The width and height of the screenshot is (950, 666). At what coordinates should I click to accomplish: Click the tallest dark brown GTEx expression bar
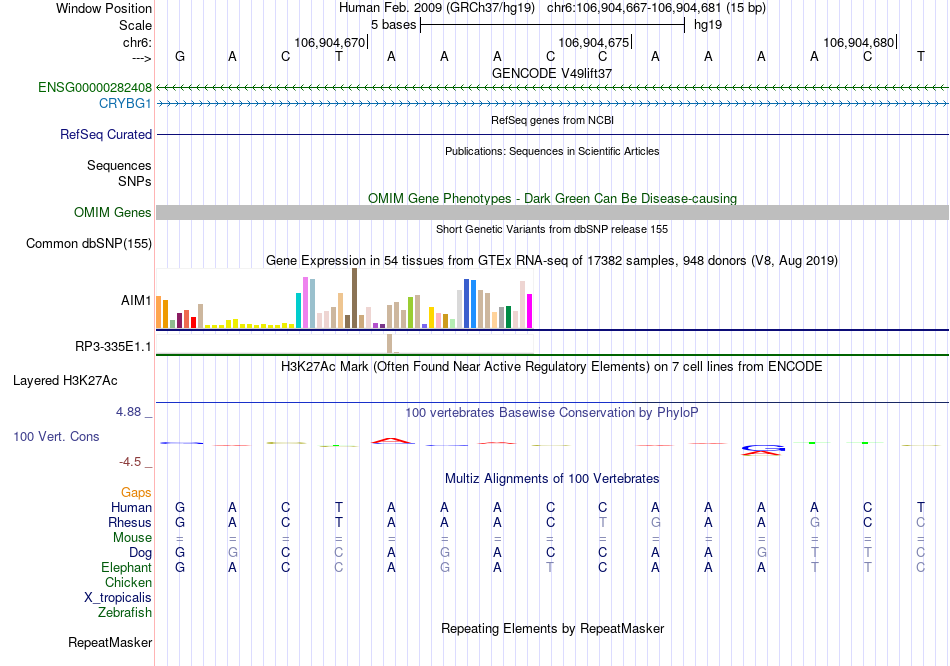tap(354, 298)
